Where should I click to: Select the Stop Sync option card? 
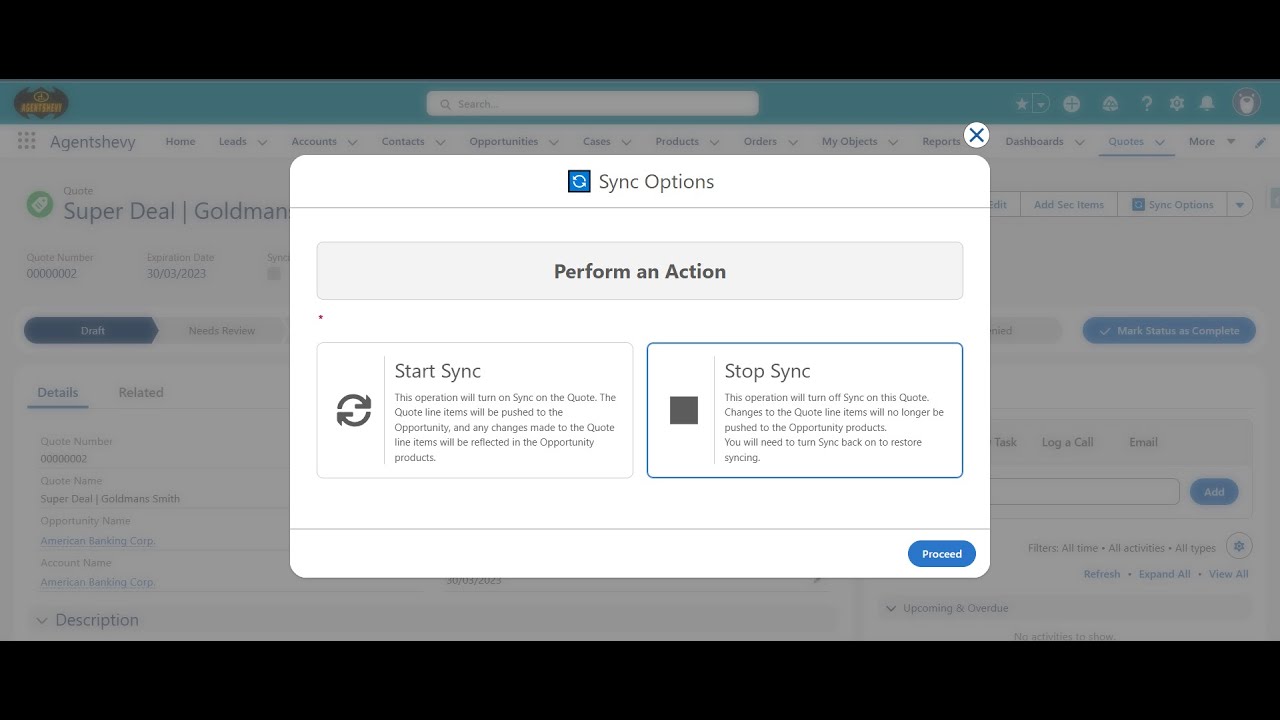point(805,410)
